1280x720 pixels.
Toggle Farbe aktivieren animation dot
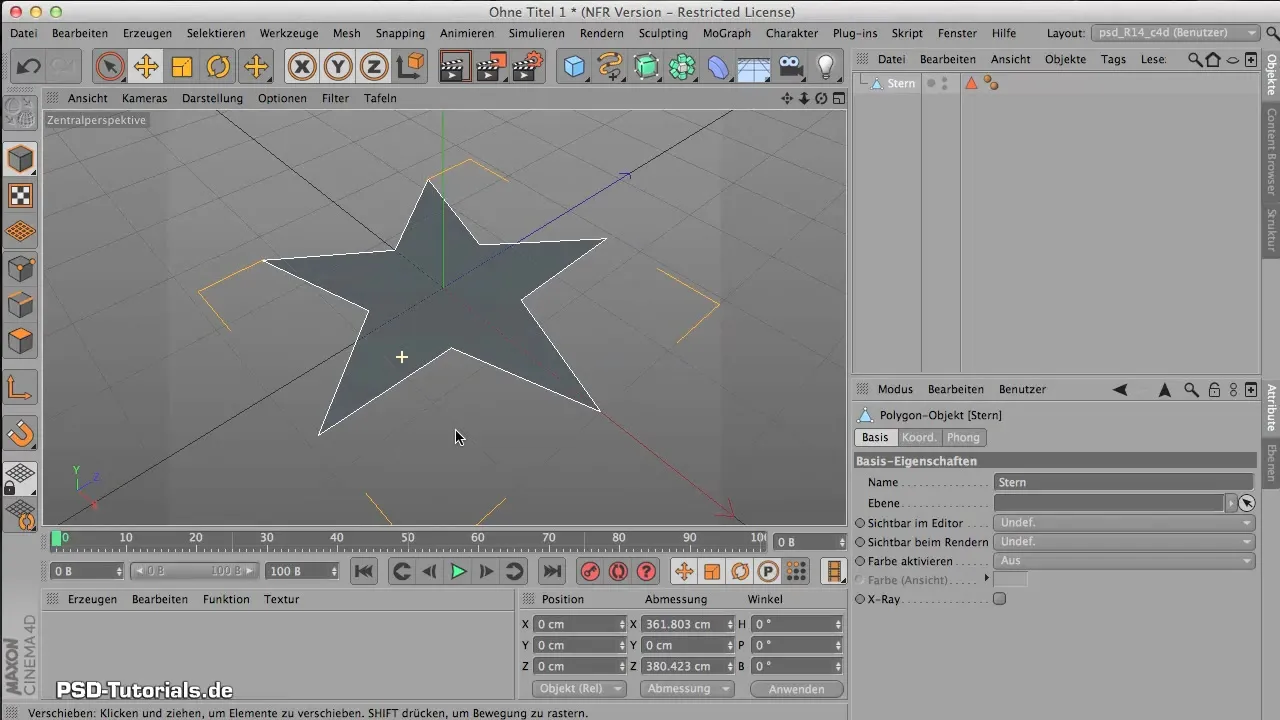coord(860,561)
